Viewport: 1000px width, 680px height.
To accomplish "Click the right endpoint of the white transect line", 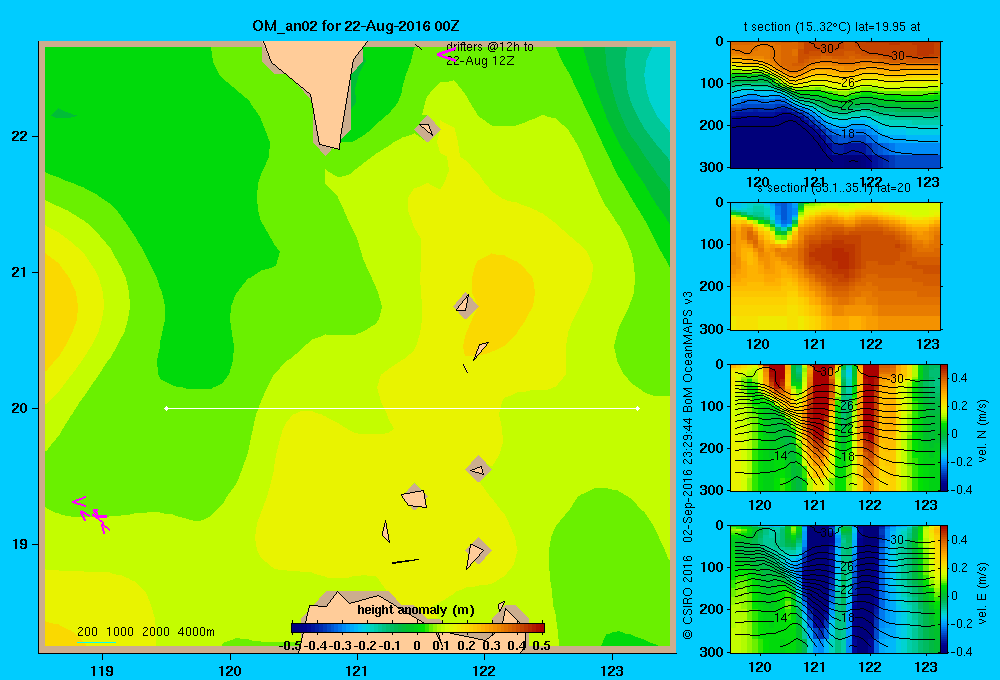I will (638, 408).
